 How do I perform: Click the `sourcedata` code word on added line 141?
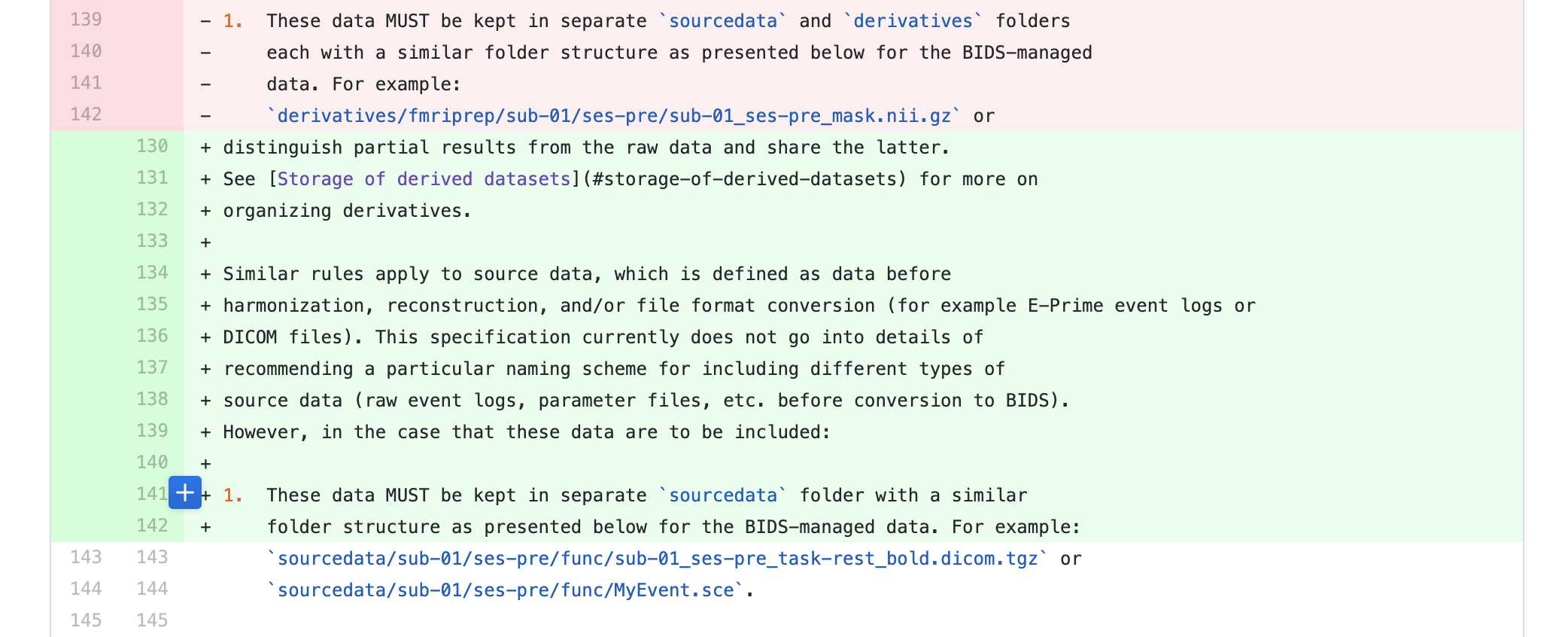(723, 495)
